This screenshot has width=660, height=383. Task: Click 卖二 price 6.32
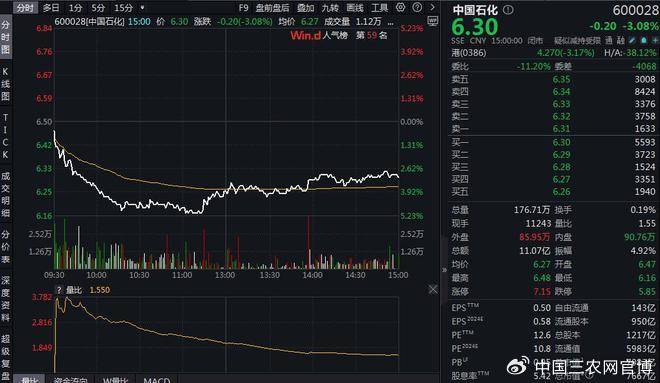(x=561, y=116)
